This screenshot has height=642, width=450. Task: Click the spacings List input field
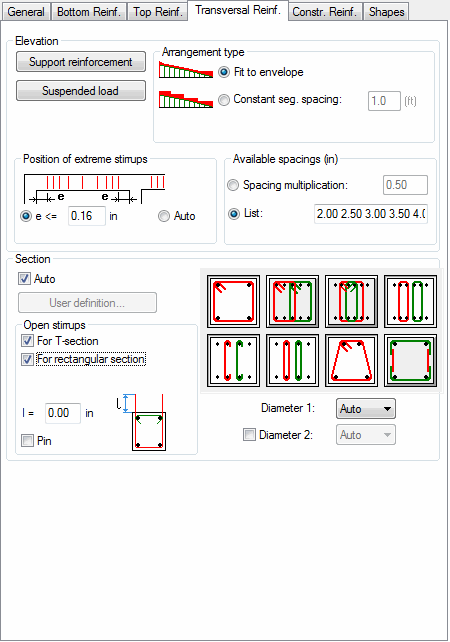371,214
